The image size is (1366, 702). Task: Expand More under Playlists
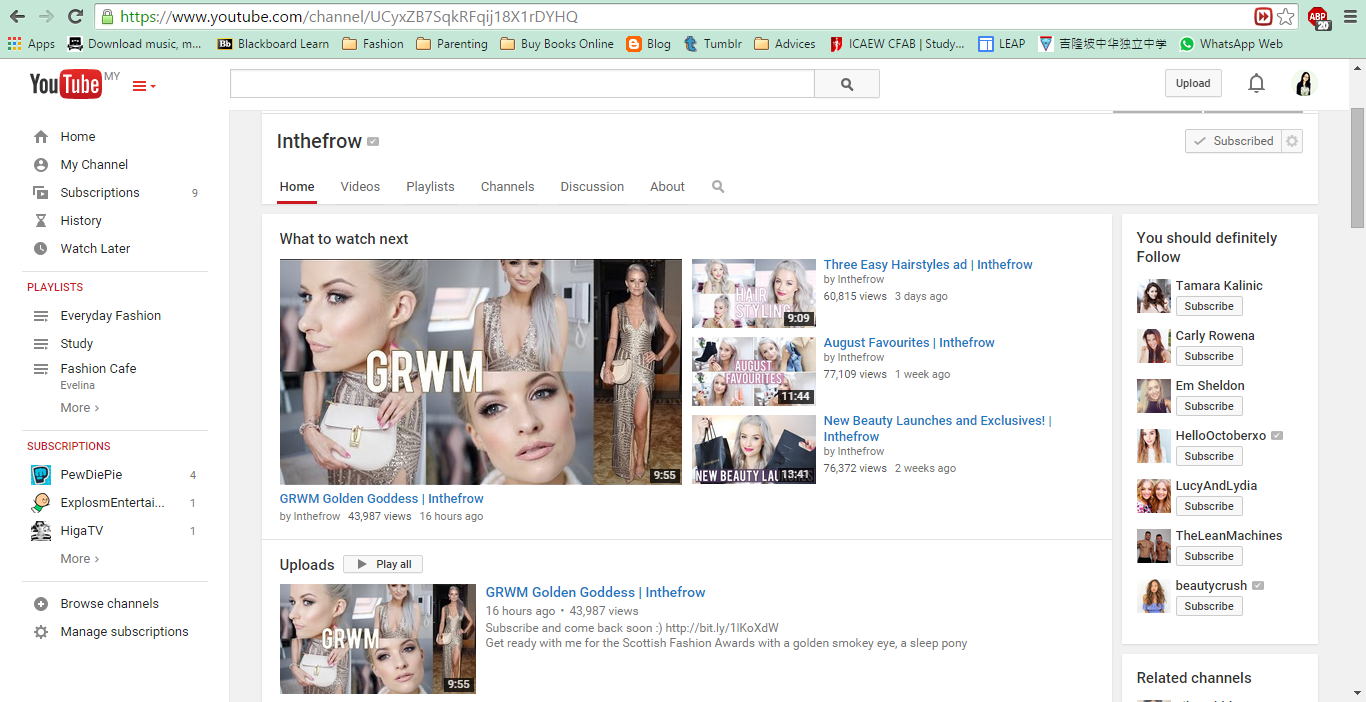[80, 408]
